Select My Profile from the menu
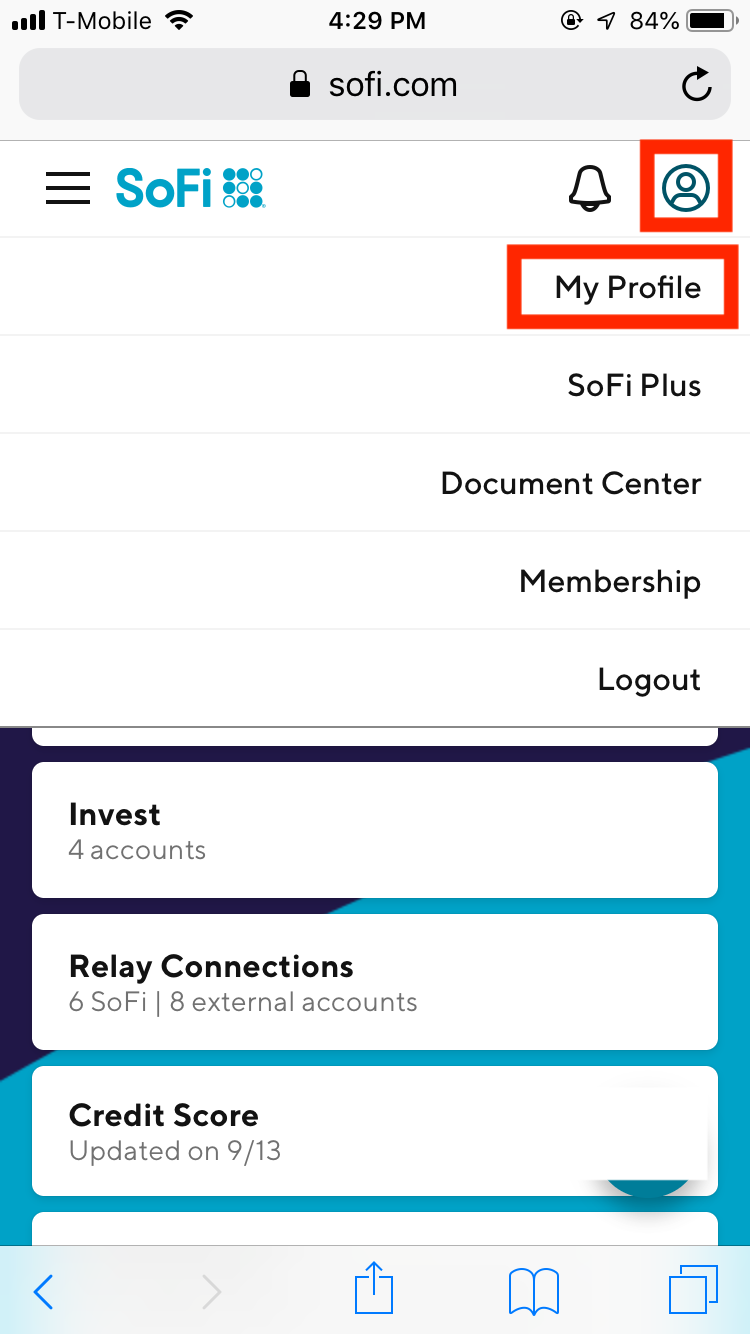Image resolution: width=750 pixels, height=1334 pixels. pos(627,288)
